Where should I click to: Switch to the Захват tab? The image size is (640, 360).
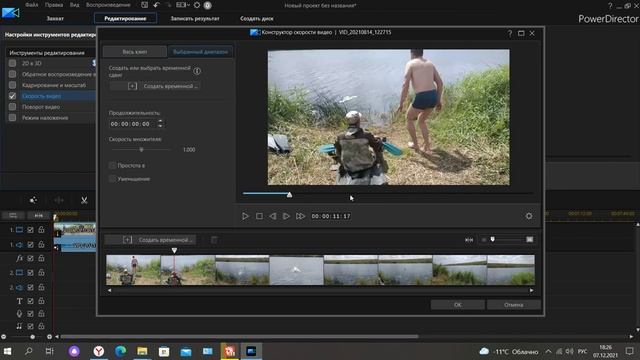coord(55,18)
